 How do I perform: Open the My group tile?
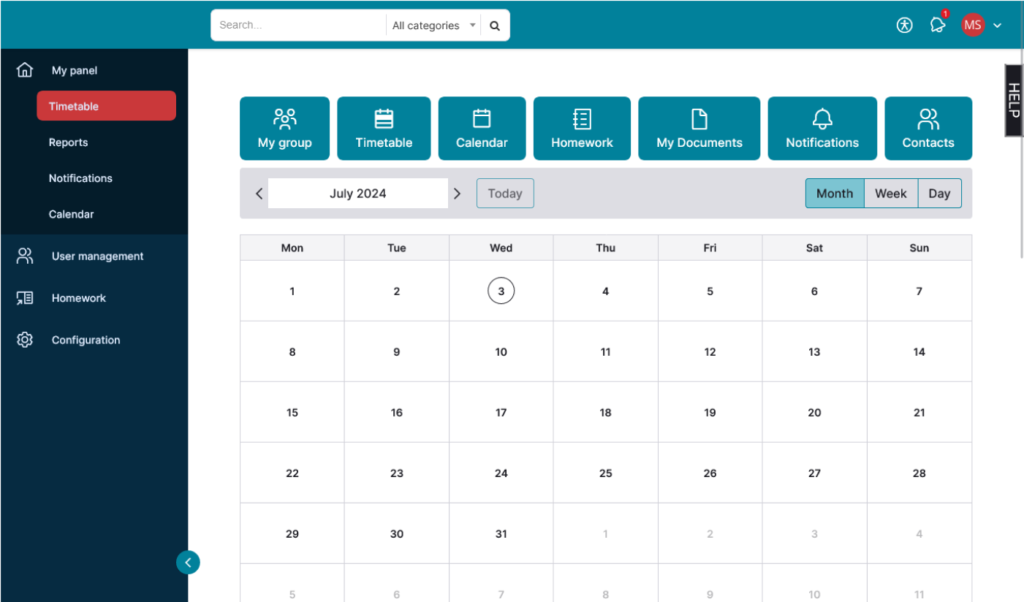click(x=285, y=129)
